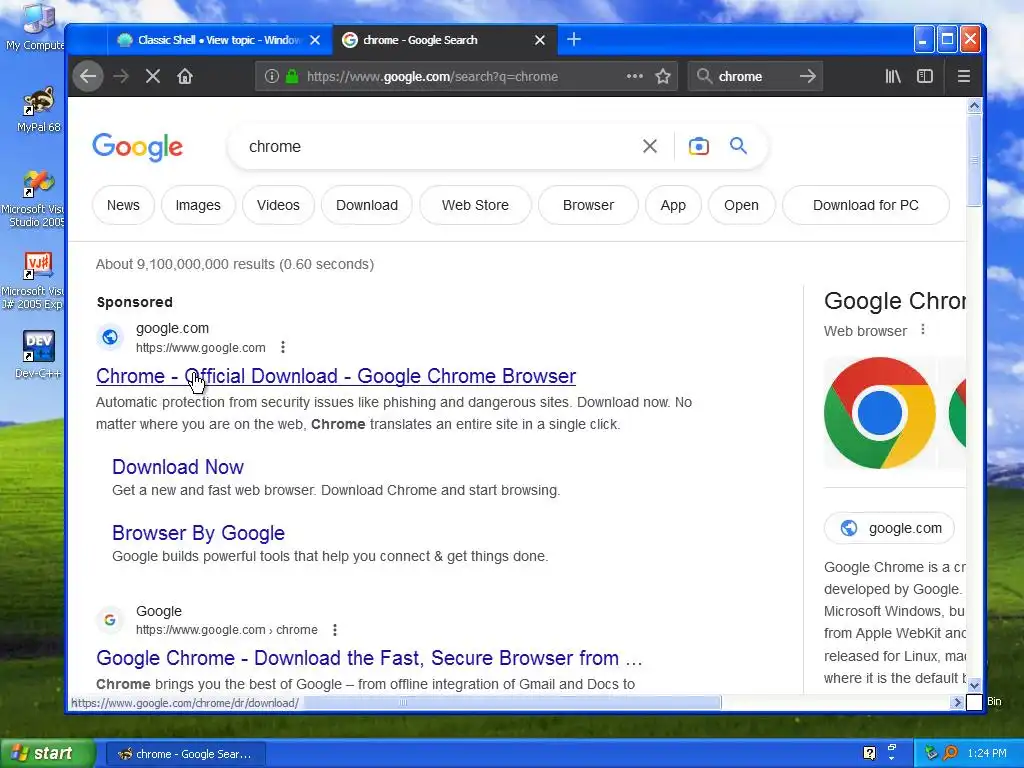Switch to Classic Shell View topic tab
Viewport: 1024px width, 768px height.
point(219,40)
